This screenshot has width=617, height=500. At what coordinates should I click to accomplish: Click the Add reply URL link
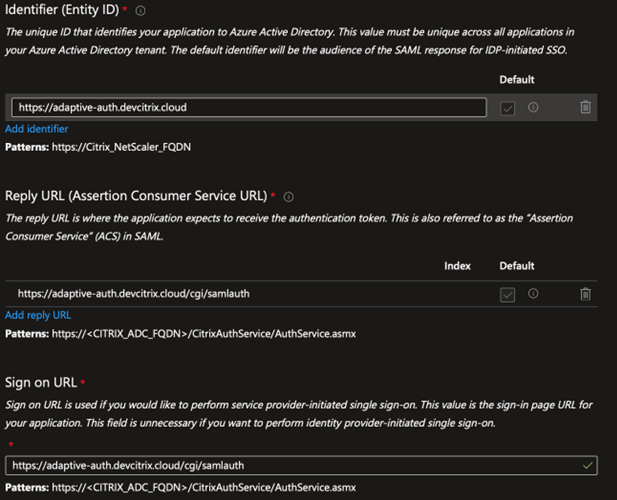37,315
